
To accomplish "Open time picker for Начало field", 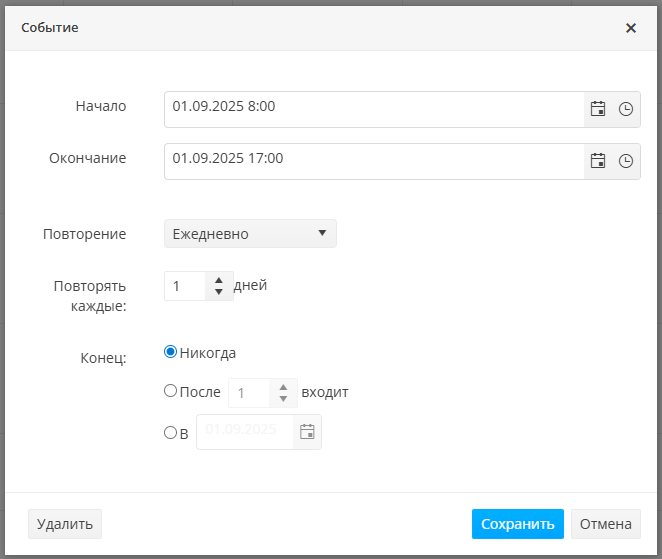I will (626, 109).
